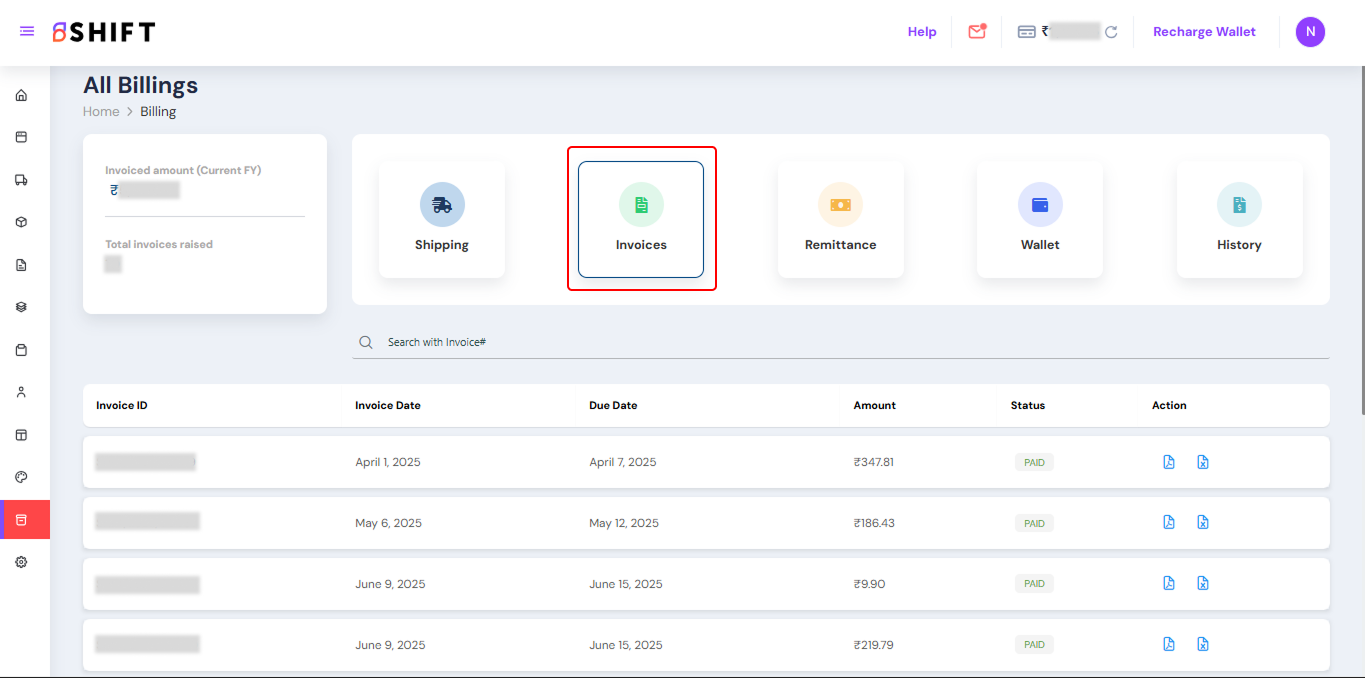Image resolution: width=1365 pixels, height=678 pixels.
Task: Download Excel file for the ₹186.43 invoice
Action: point(1203,523)
